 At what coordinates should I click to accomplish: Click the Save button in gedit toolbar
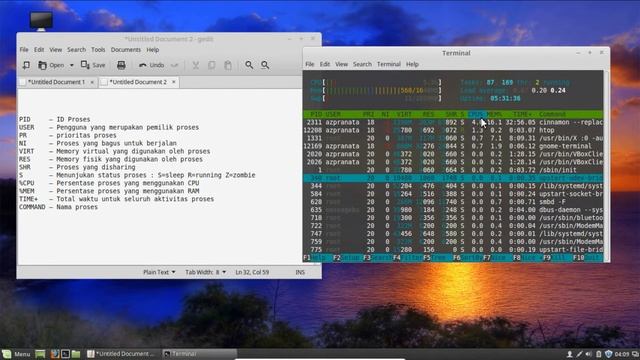pos(93,65)
